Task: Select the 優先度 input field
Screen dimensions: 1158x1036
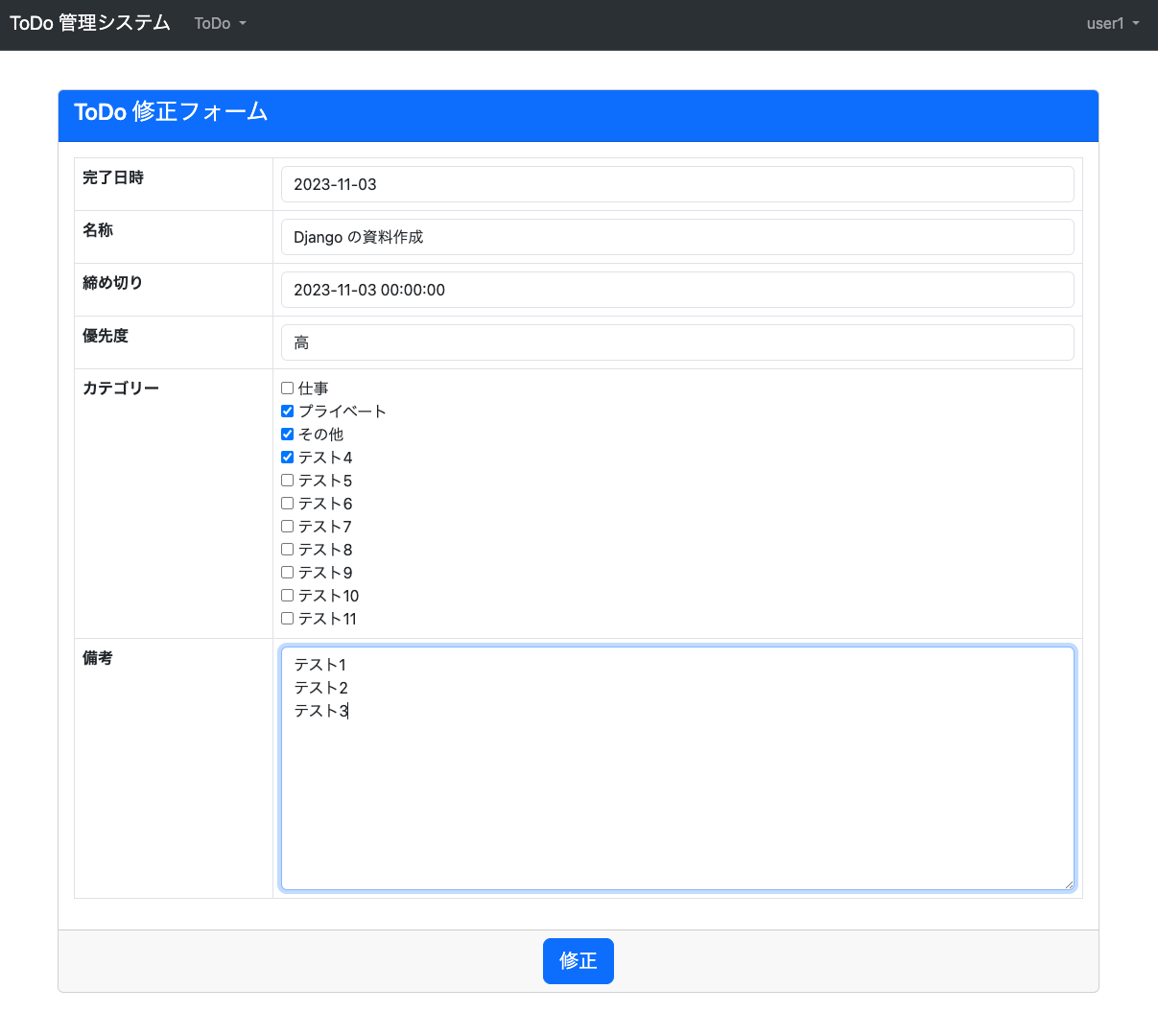Action: tap(677, 342)
